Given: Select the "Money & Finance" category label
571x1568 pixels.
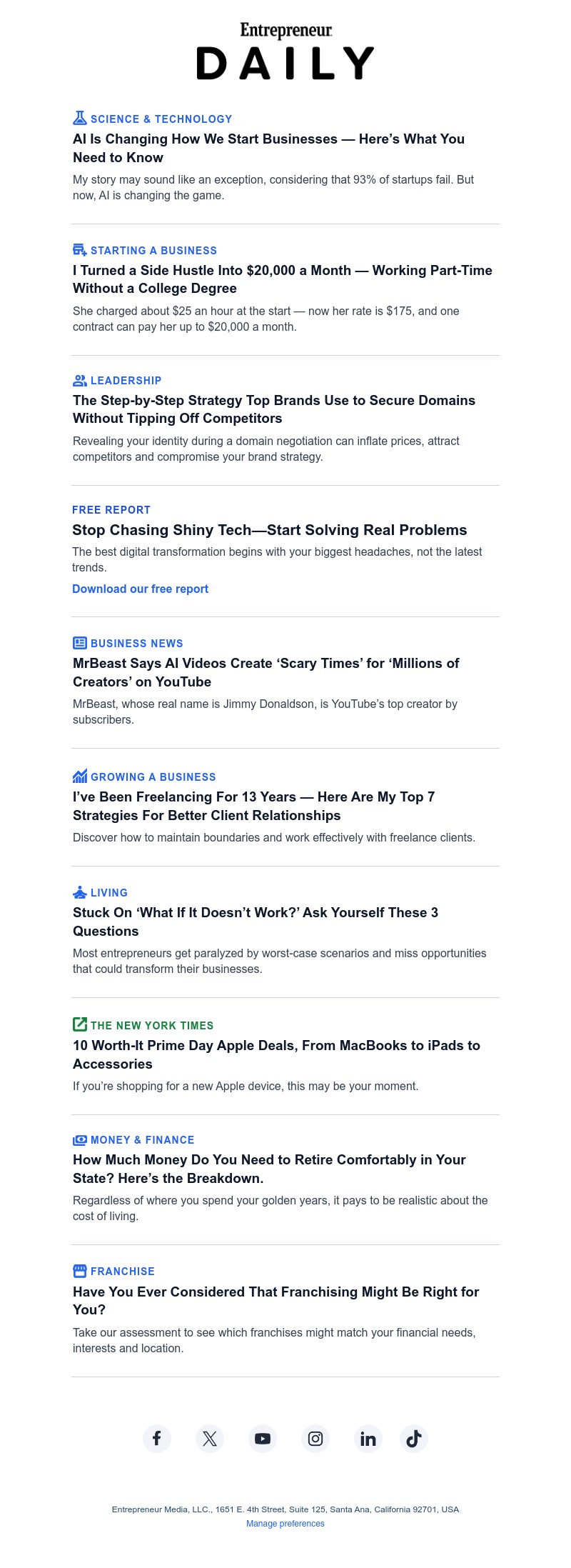Looking at the screenshot, I should [x=142, y=1140].
